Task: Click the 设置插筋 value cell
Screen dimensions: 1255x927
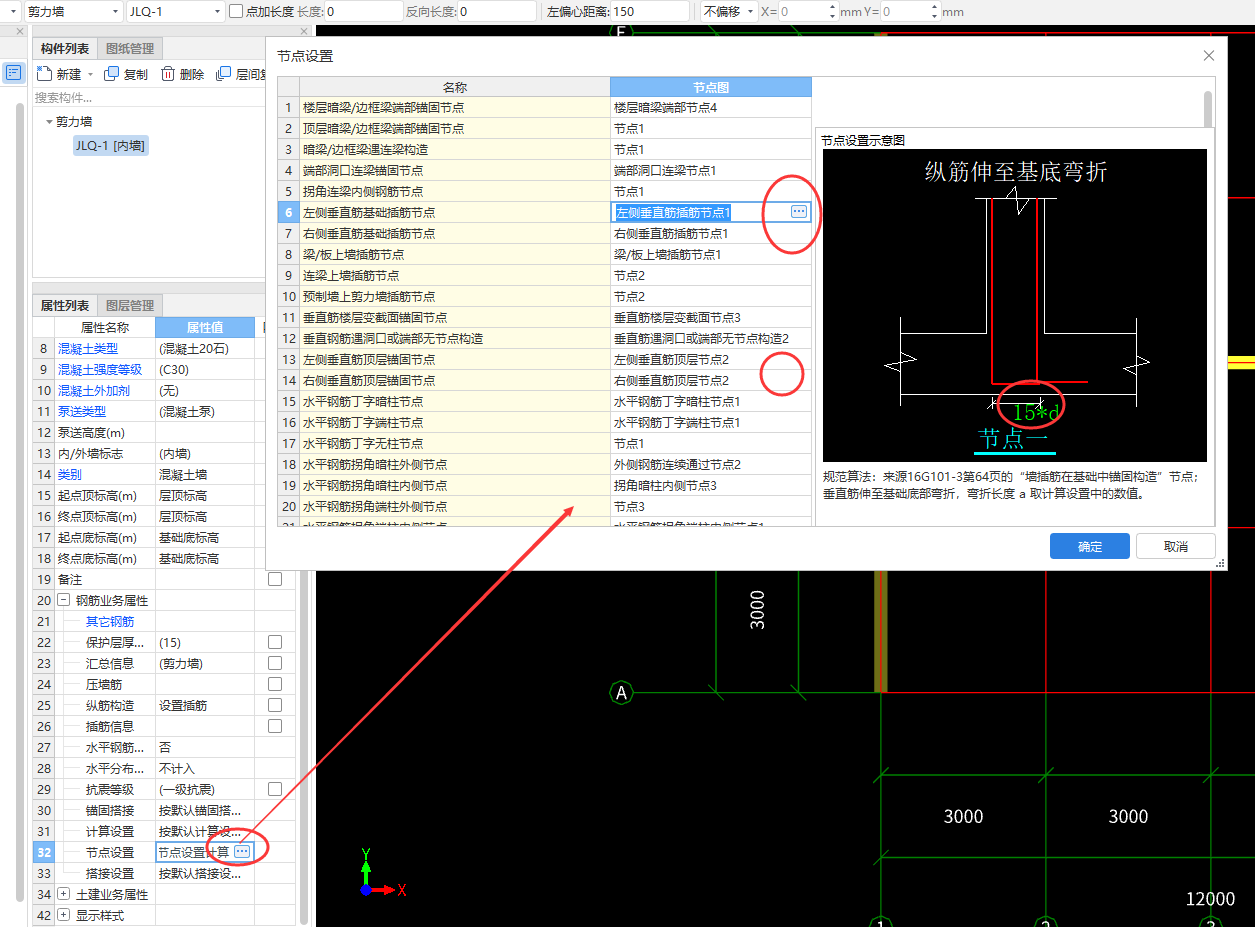Action: 205,705
